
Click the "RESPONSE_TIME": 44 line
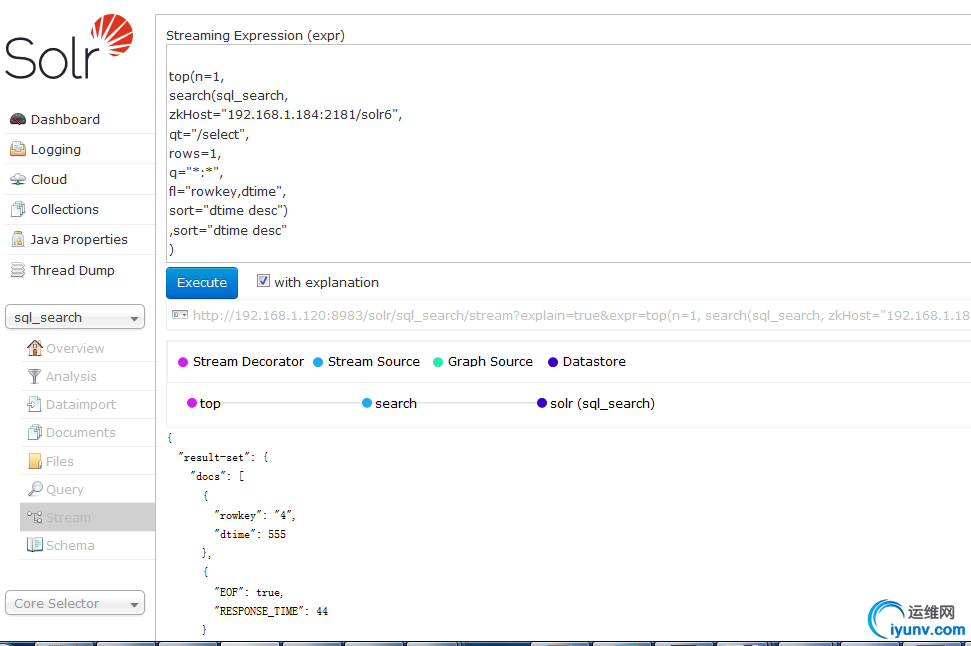click(x=271, y=611)
